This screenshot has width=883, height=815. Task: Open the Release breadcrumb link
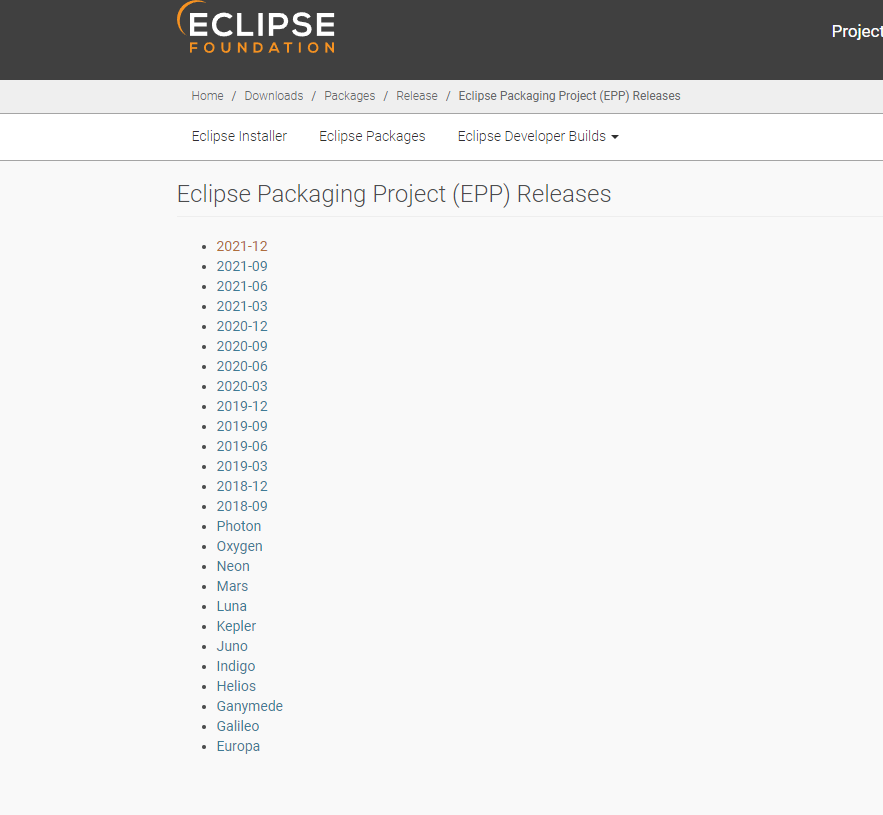point(417,95)
